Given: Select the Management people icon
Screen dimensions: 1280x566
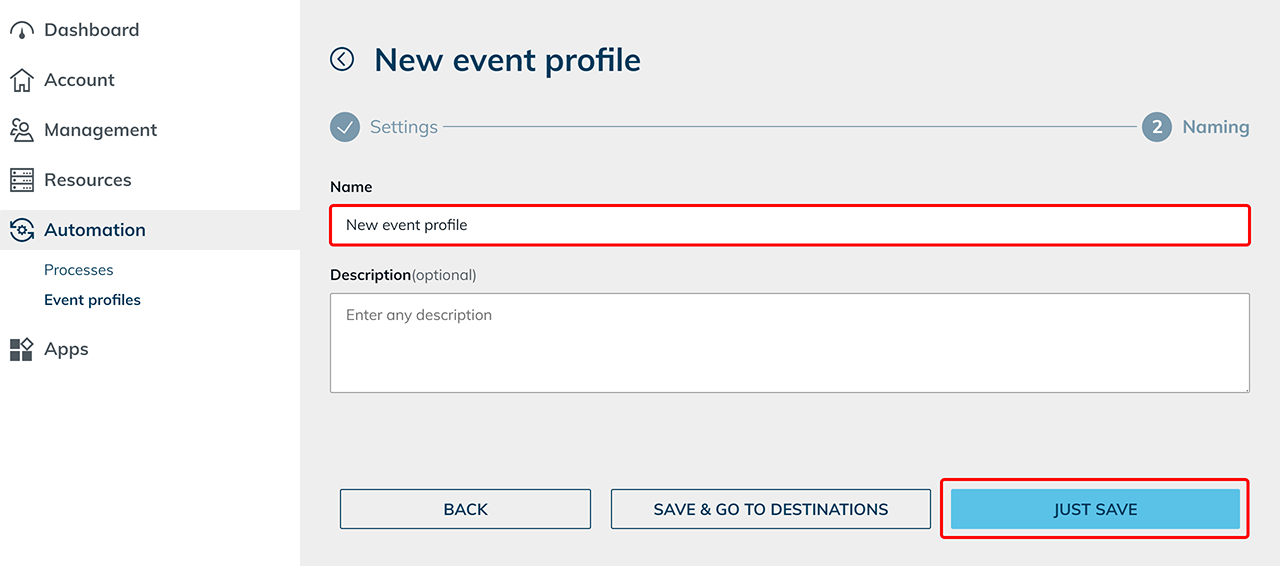Looking at the screenshot, I should point(22,130).
